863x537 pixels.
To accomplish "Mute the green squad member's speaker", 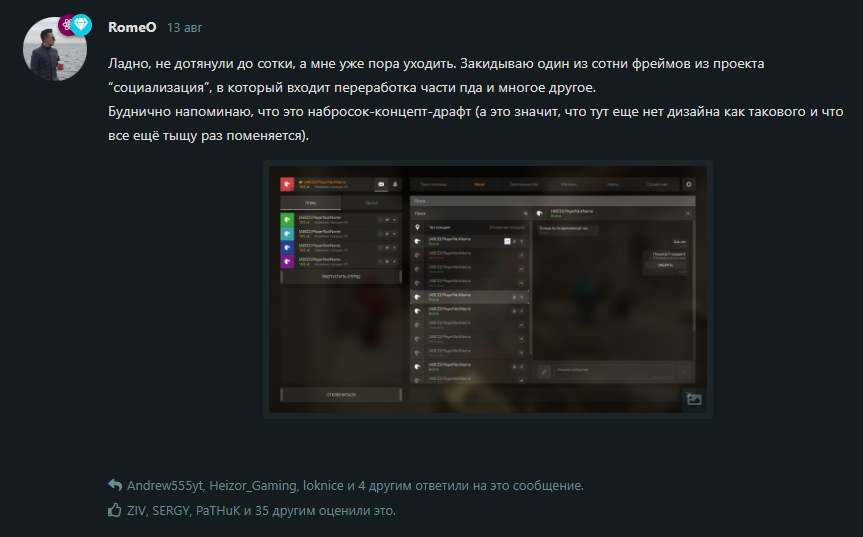I will point(387,220).
